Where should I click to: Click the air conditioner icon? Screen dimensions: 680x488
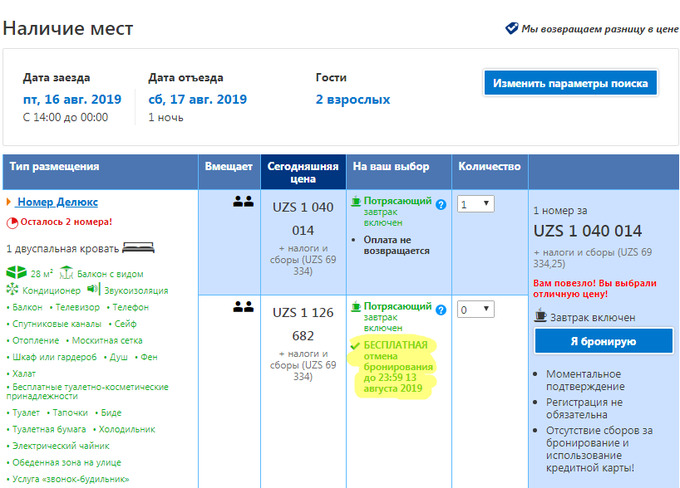click(13, 291)
